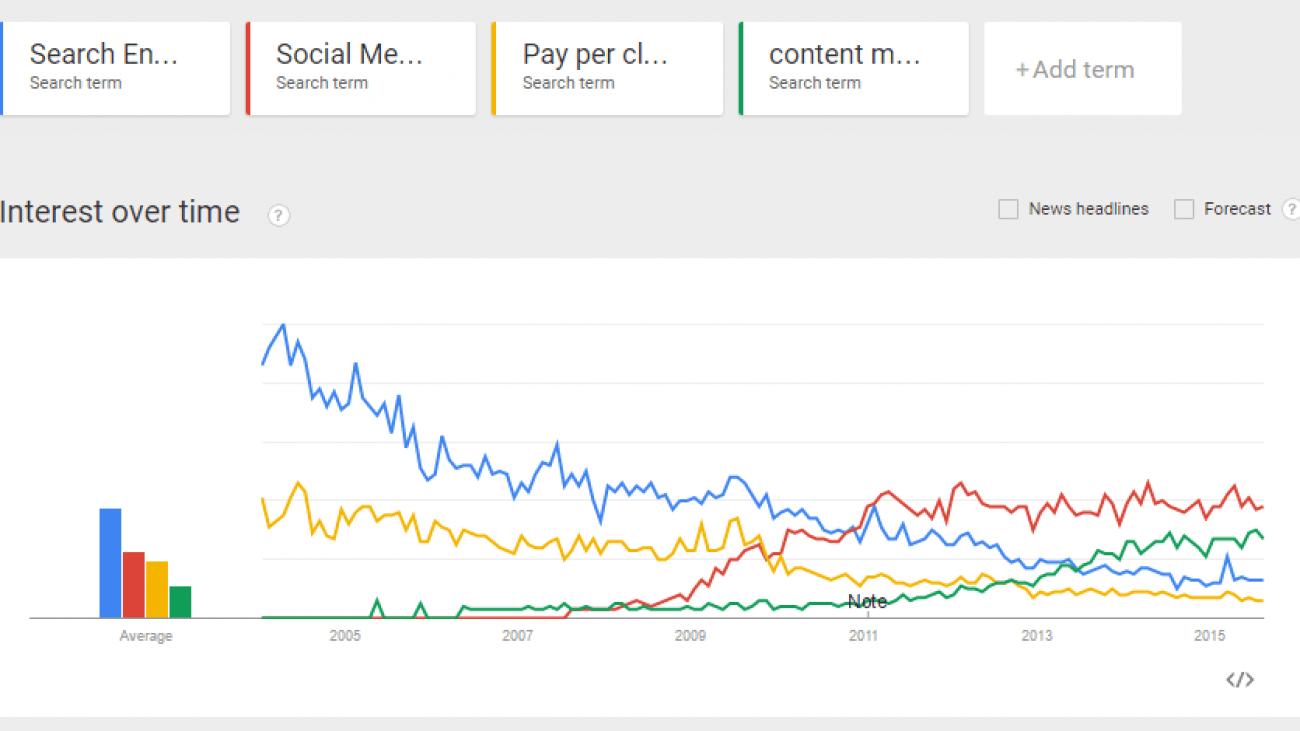Image resolution: width=1300 pixels, height=731 pixels.
Task: Click the 2015 label on the time axis
Action: click(1210, 636)
